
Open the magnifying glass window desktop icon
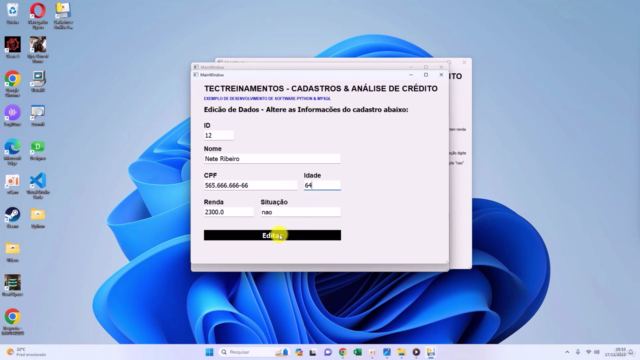(38, 116)
